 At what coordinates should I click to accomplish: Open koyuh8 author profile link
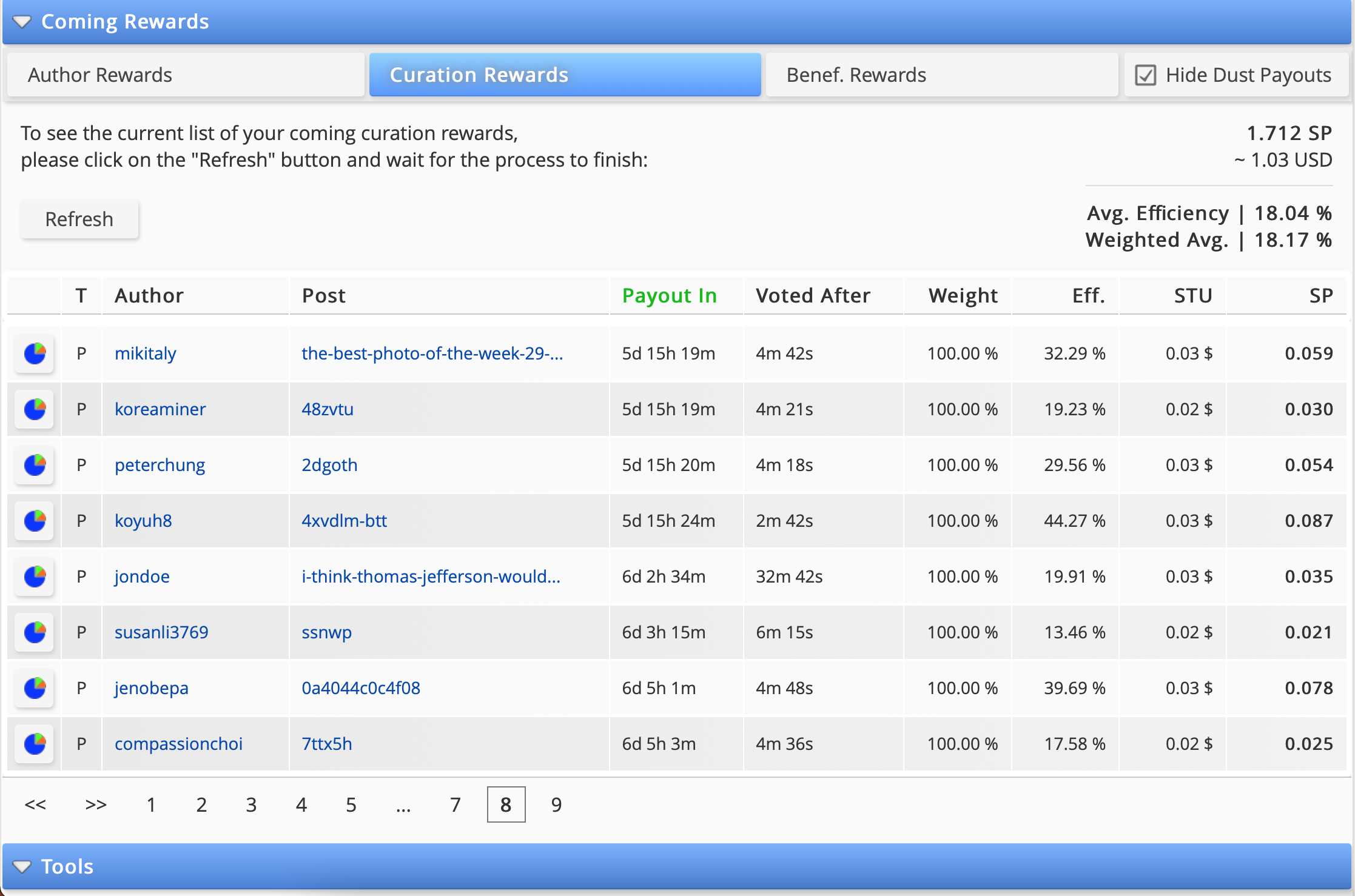[x=143, y=521]
